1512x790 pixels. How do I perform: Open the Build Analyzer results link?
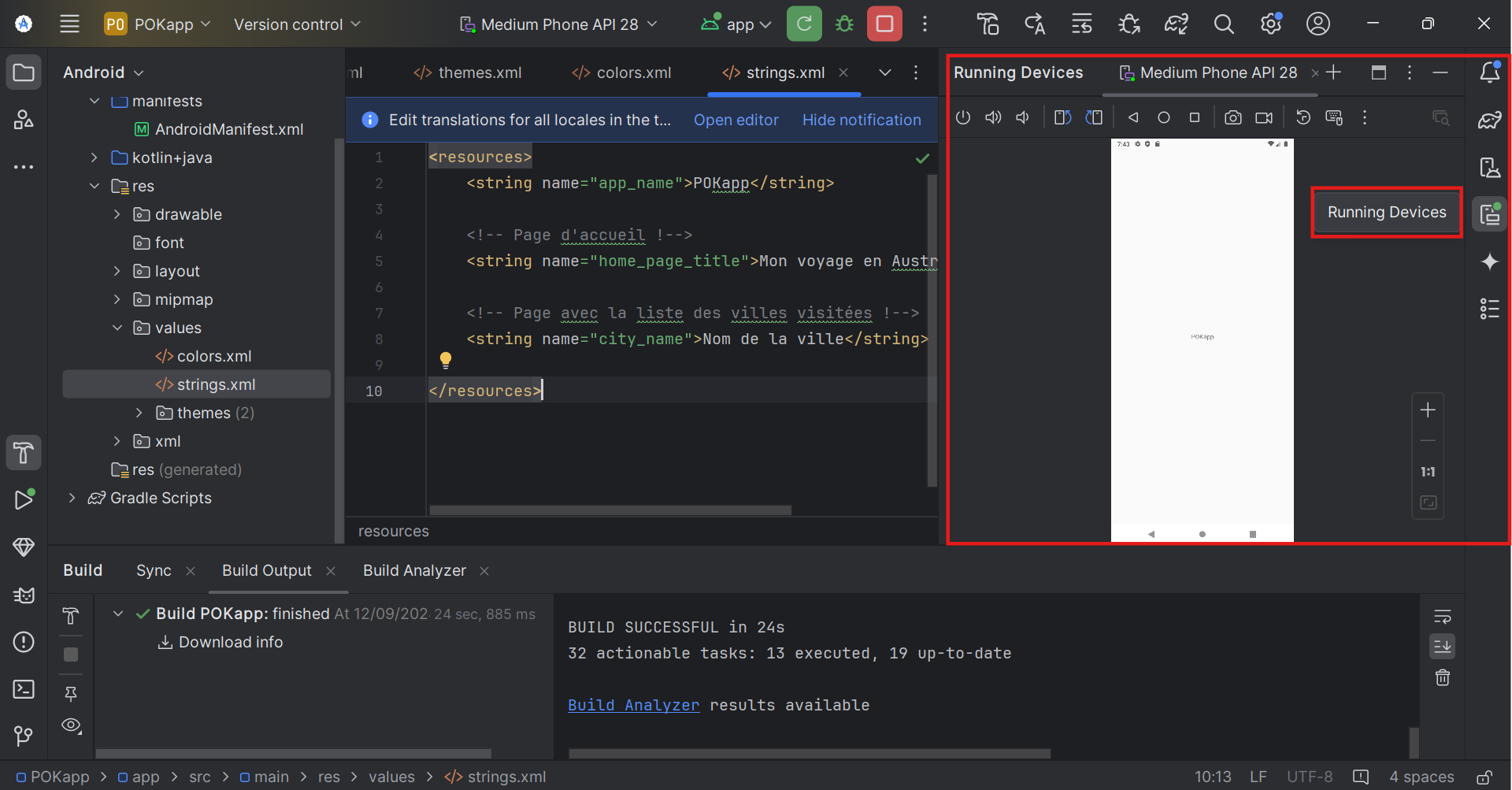[x=633, y=705]
